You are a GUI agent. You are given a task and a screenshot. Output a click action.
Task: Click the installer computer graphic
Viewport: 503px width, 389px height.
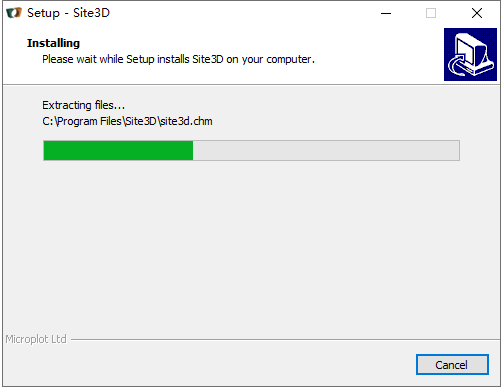[x=470, y=54]
